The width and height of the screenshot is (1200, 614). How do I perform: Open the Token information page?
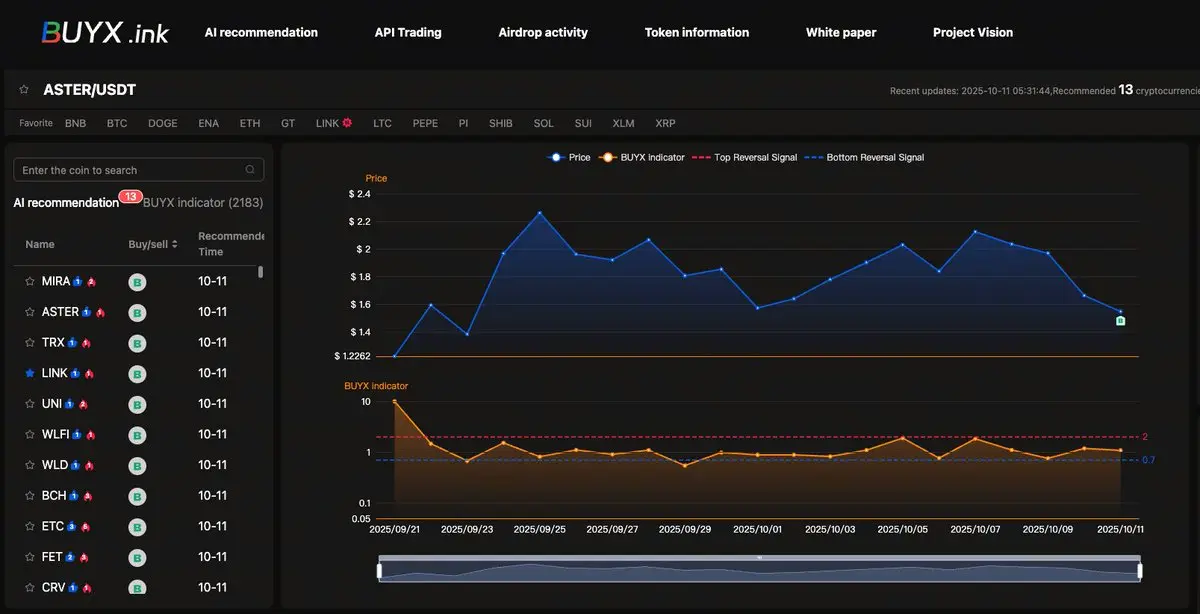pos(697,32)
